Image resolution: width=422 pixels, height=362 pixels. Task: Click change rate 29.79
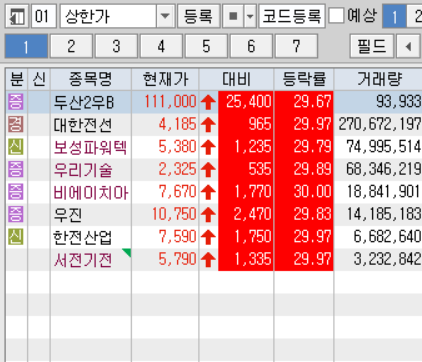click(x=313, y=147)
